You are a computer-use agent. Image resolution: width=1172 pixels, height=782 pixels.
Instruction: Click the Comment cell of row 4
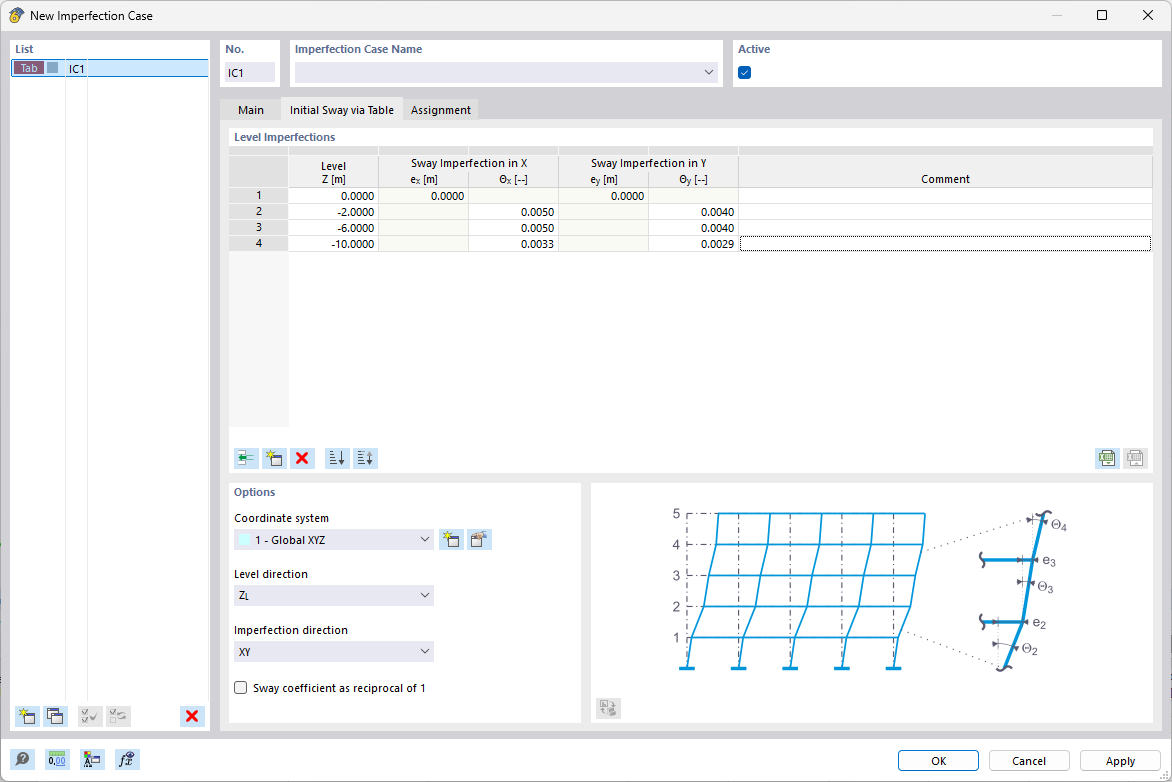click(x=945, y=244)
